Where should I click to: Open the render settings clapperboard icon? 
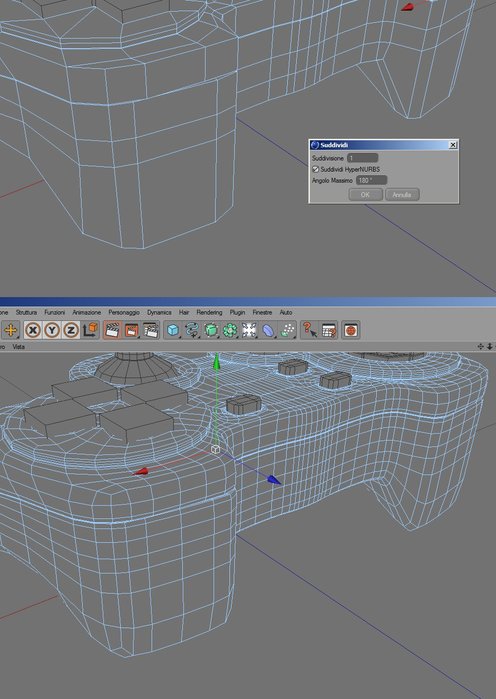(151, 330)
